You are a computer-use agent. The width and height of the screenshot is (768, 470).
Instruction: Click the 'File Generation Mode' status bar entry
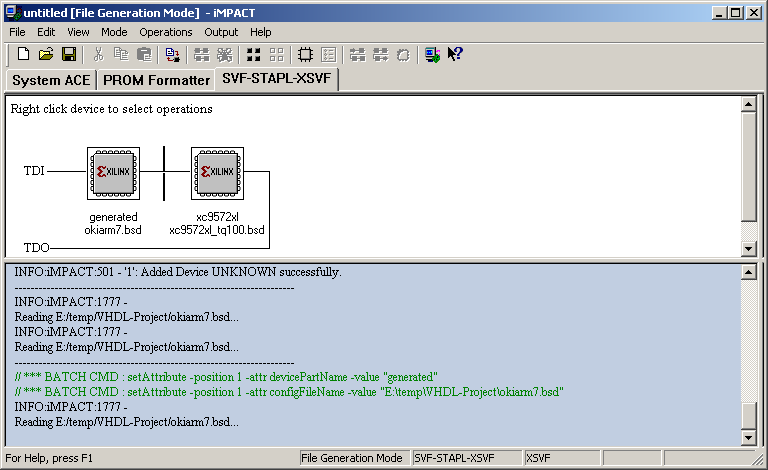[354, 458]
